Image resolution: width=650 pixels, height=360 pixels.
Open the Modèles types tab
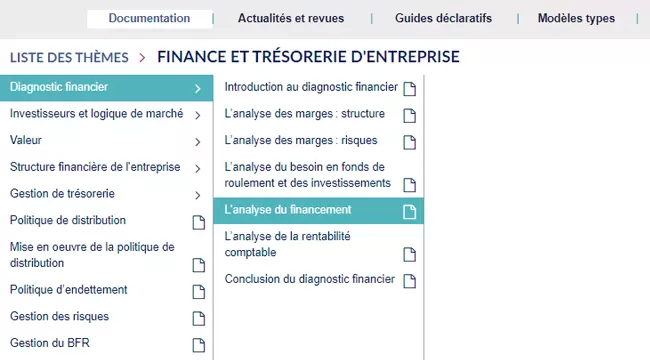576,18
